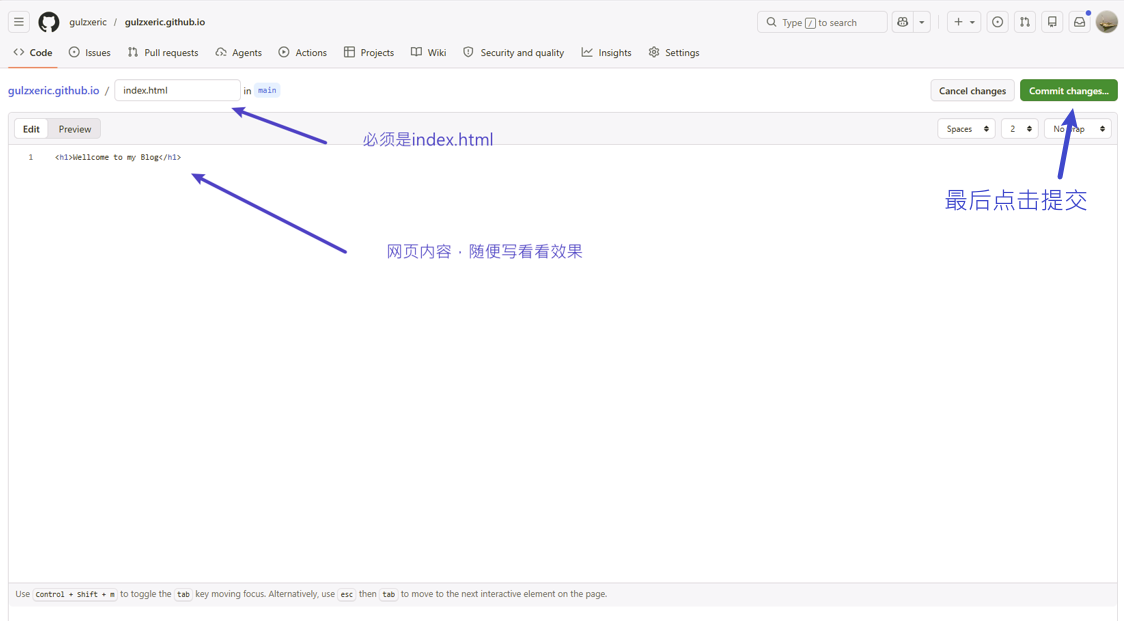Select the Edit tab
The image size is (1124, 621).
[x=32, y=129]
